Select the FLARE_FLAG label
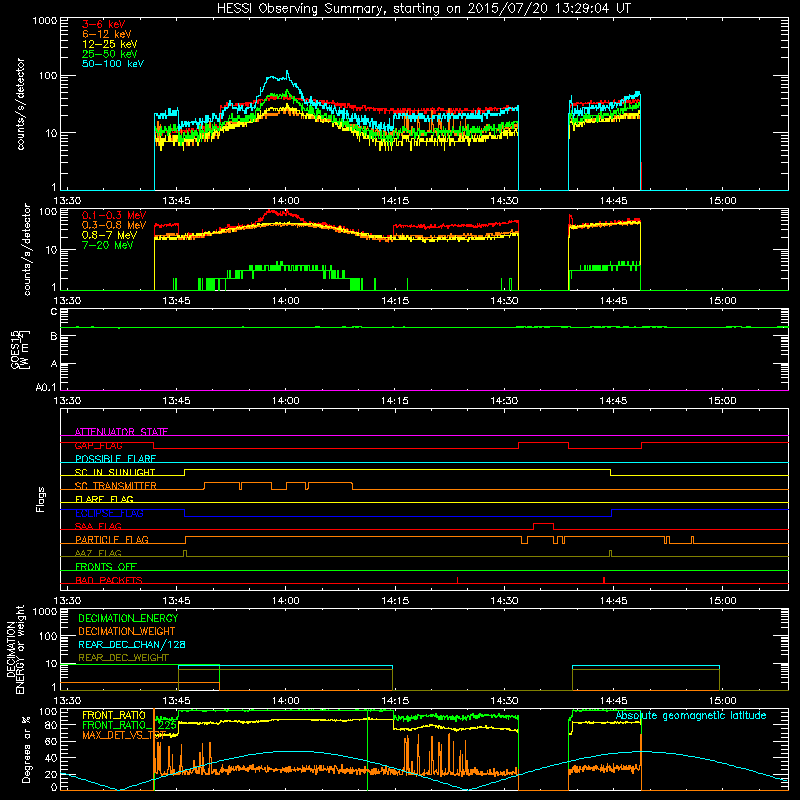The image size is (800, 800). 104,499
